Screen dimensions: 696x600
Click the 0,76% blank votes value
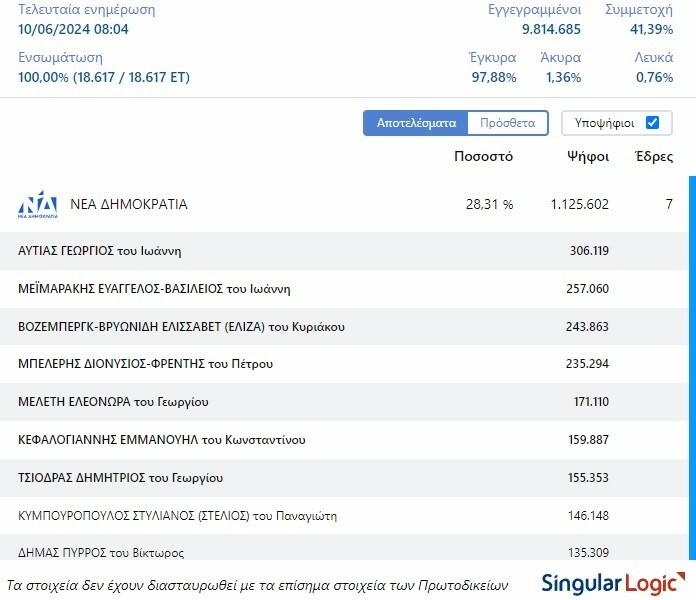click(x=655, y=77)
